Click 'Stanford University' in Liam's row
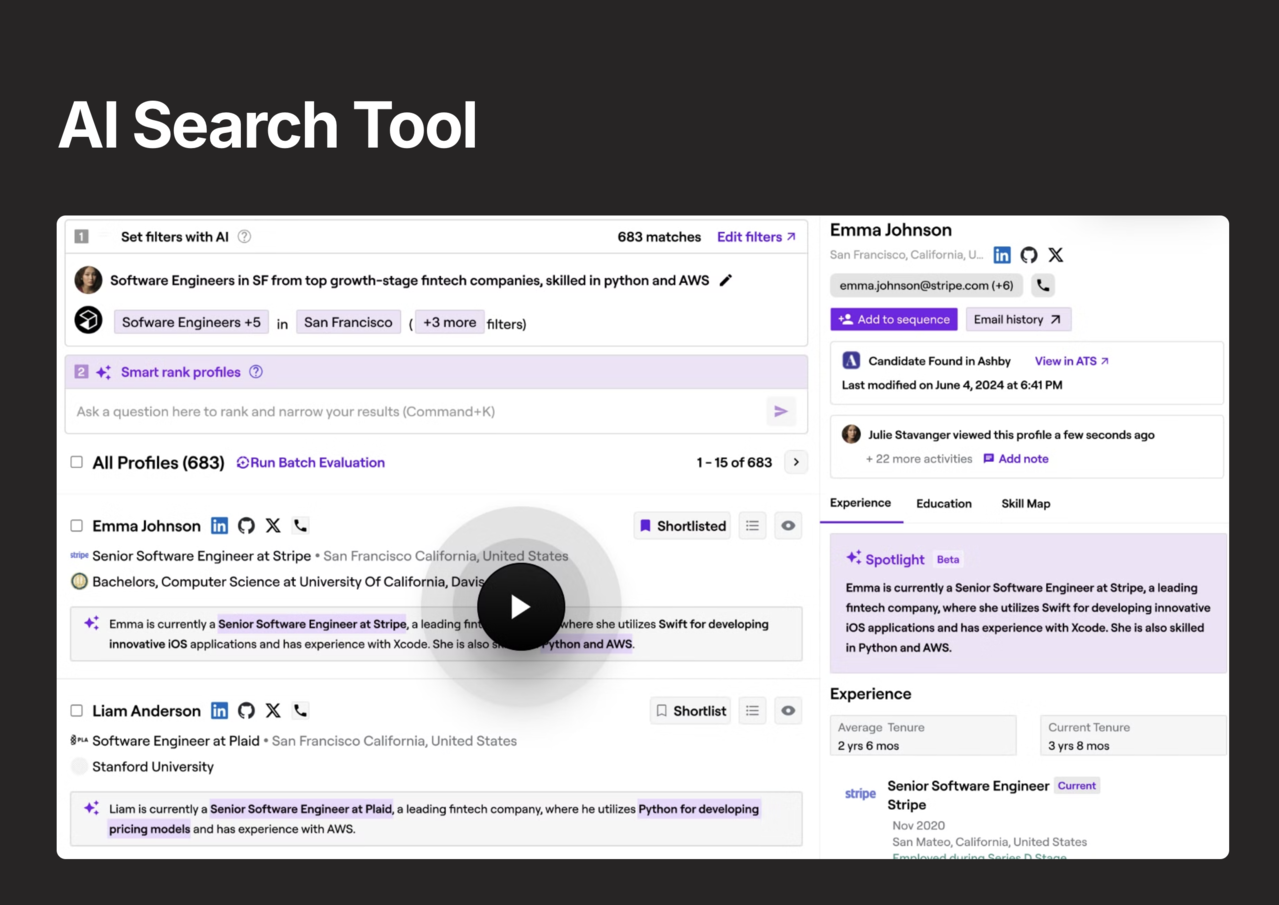1279x905 pixels. (153, 767)
